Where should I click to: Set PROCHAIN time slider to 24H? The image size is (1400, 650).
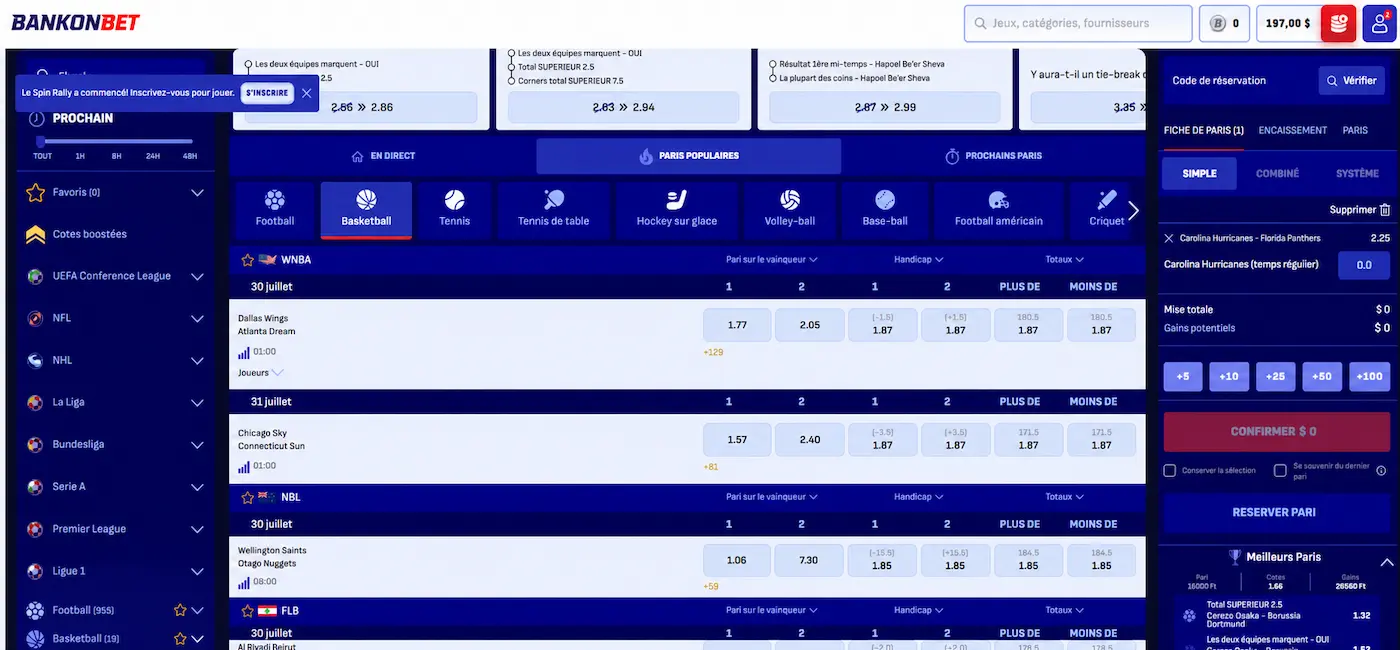153,156
